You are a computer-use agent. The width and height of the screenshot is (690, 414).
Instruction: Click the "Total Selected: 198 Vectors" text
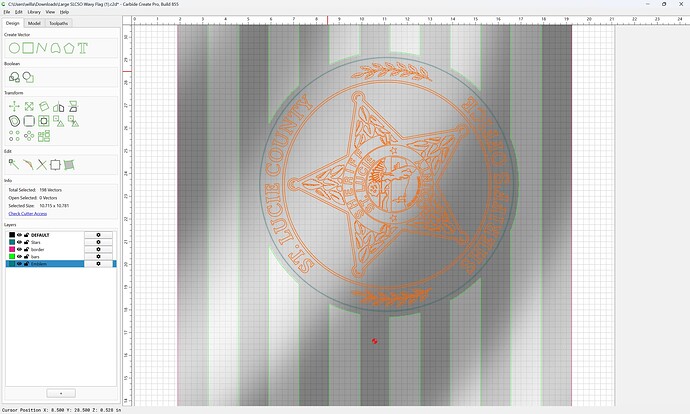pos(35,190)
